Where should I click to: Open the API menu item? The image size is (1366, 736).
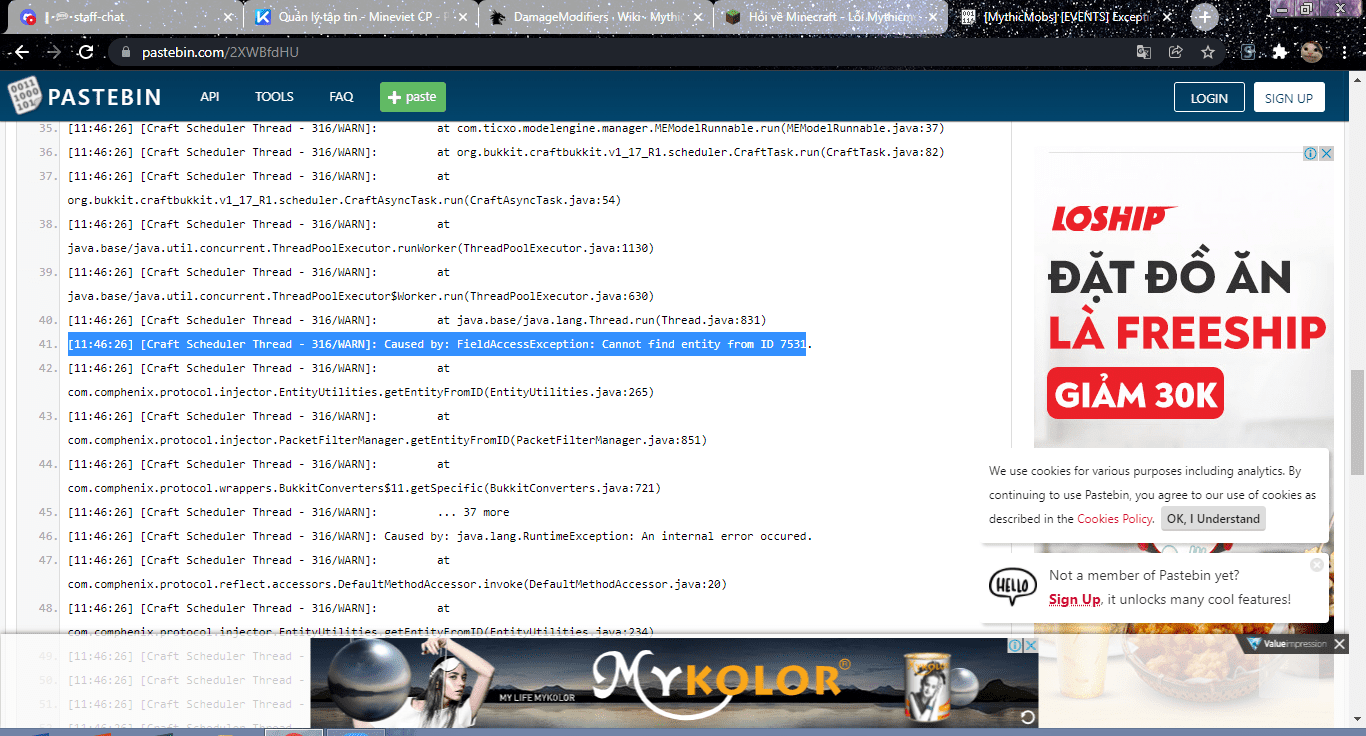click(210, 97)
